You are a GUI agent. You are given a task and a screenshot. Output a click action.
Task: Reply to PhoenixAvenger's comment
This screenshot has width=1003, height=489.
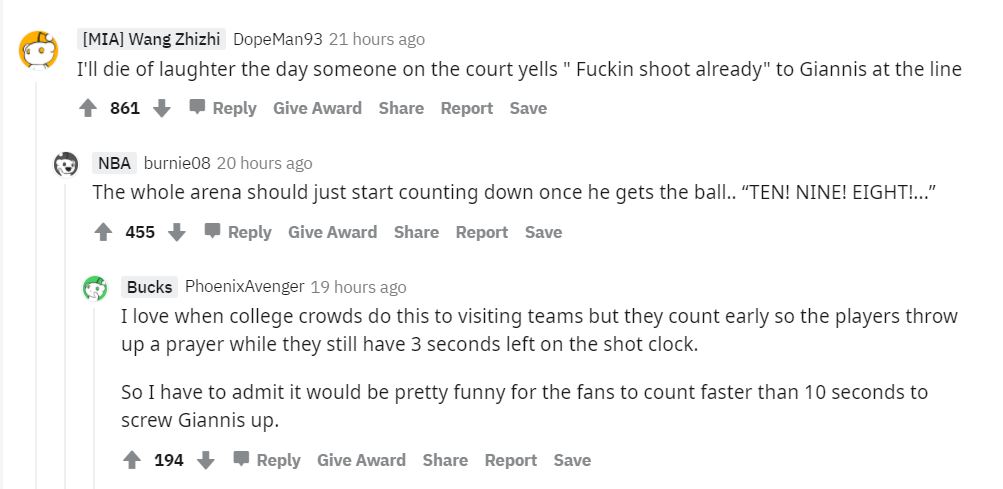click(266, 460)
